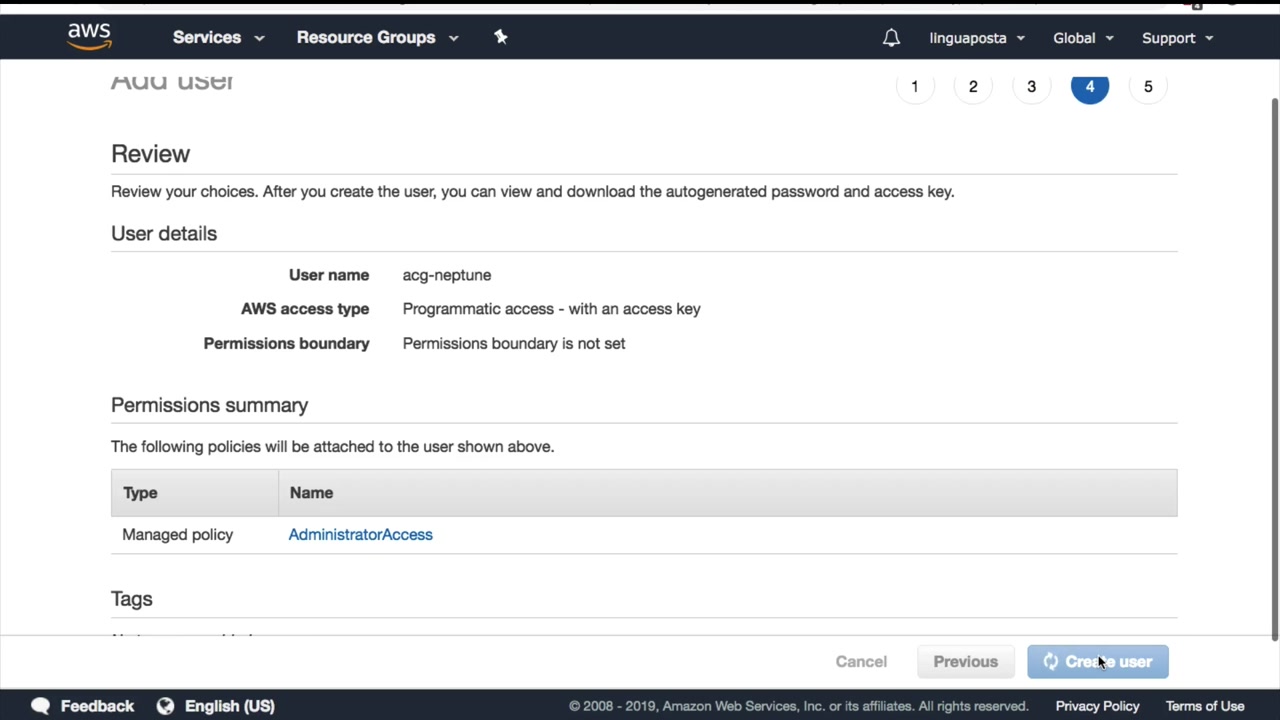Cancel the add user wizard
The width and height of the screenshot is (1280, 720).
tap(861, 662)
